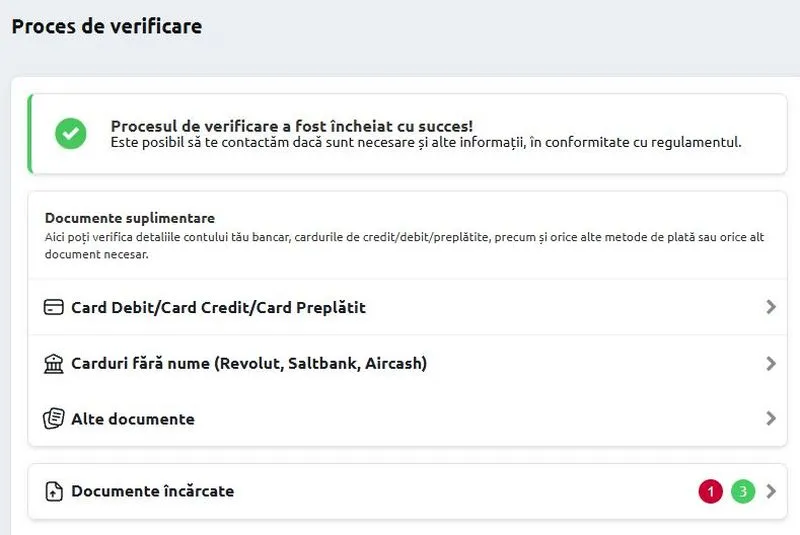
Task: Click the upload file icon beside Documente încărcate
Action: 54,491
